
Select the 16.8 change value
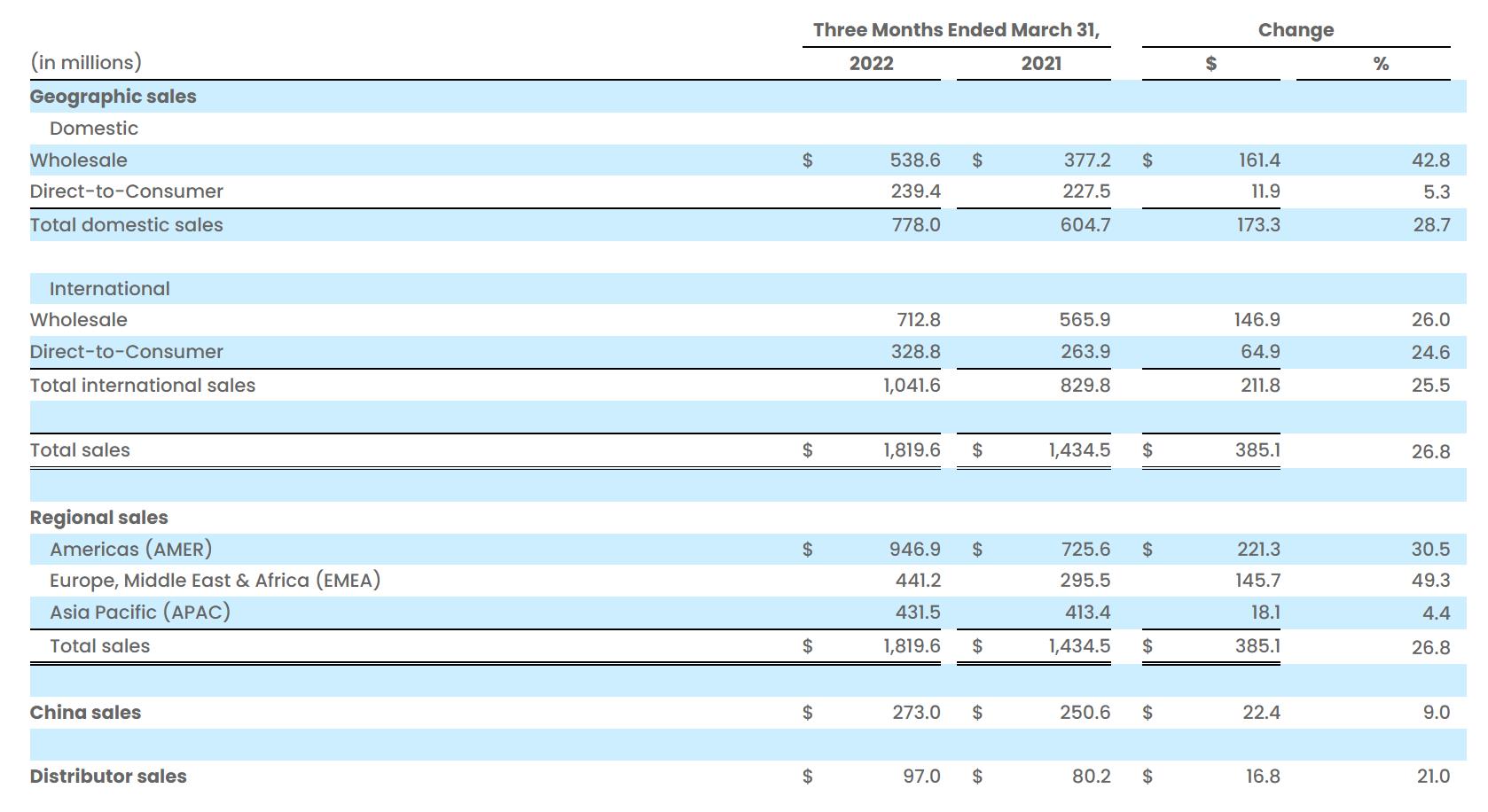[1263, 777]
